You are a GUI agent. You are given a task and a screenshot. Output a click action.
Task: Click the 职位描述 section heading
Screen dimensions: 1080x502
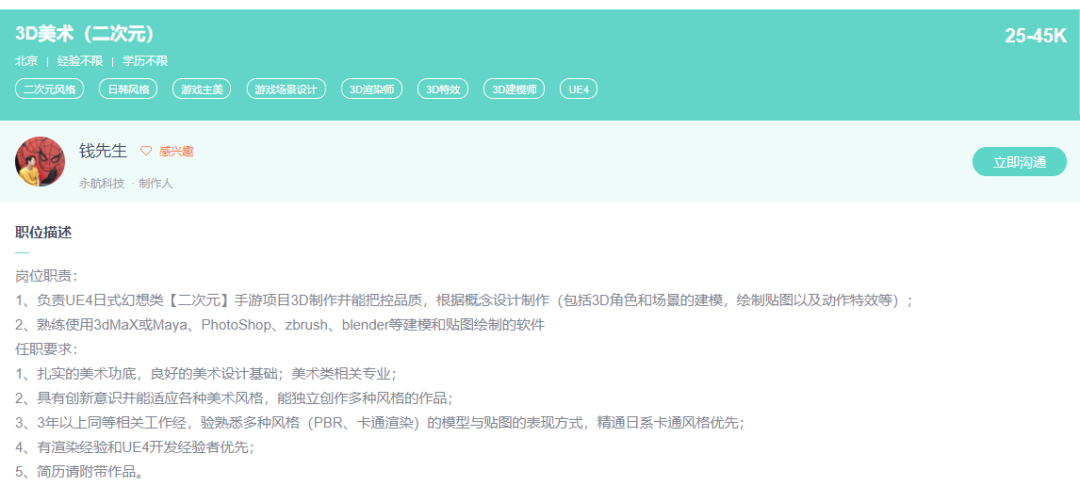(43, 233)
